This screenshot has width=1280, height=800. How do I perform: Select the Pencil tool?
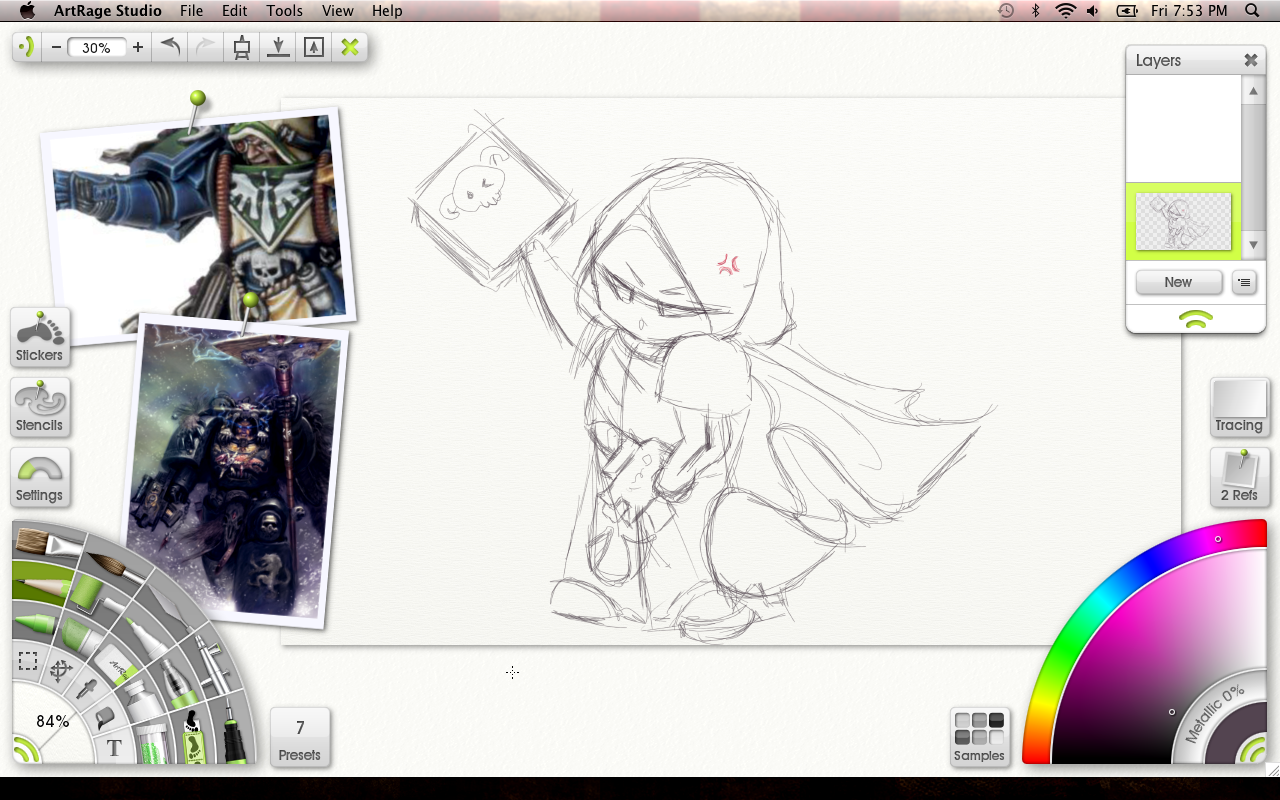(42, 586)
